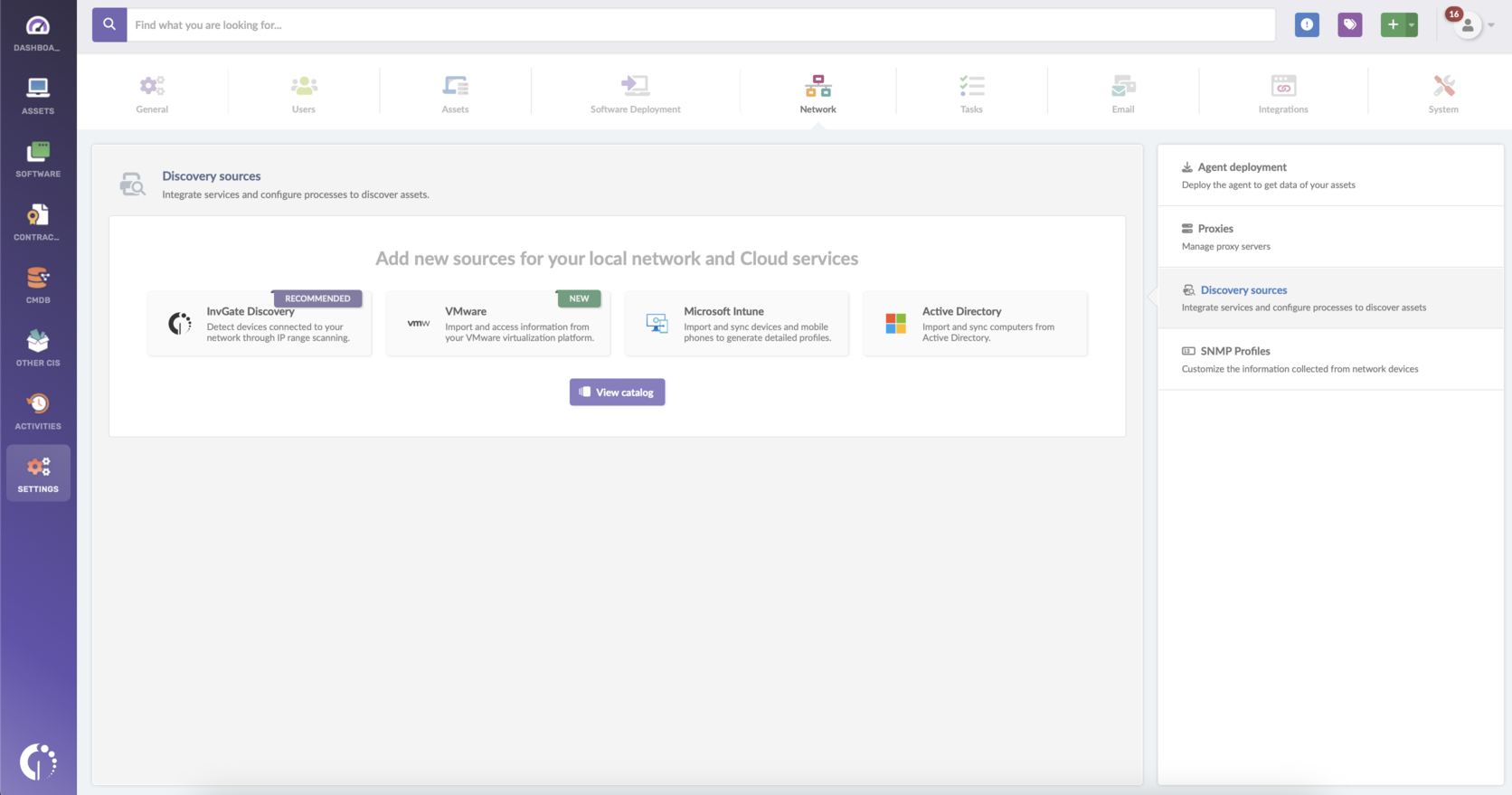Image resolution: width=1512 pixels, height=795 pixels.
Task: Open the Software sidebar section
Action: [37, 159]
